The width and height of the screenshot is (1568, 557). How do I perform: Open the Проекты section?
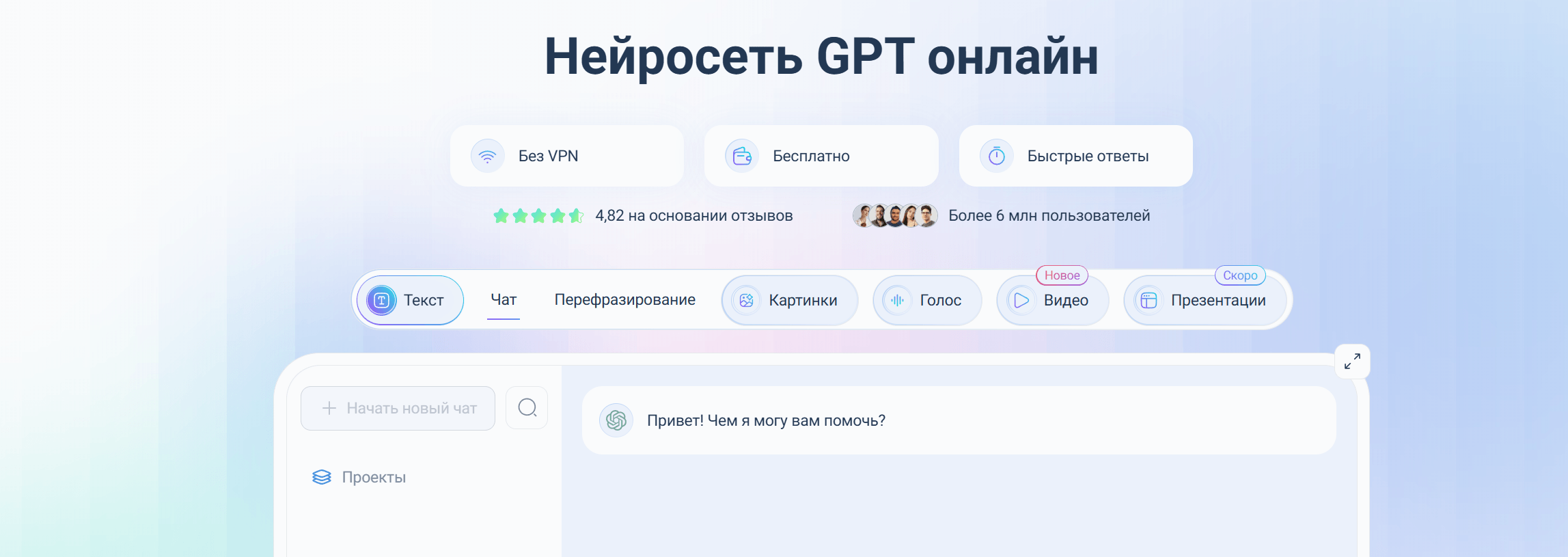[x=359, y=477]
